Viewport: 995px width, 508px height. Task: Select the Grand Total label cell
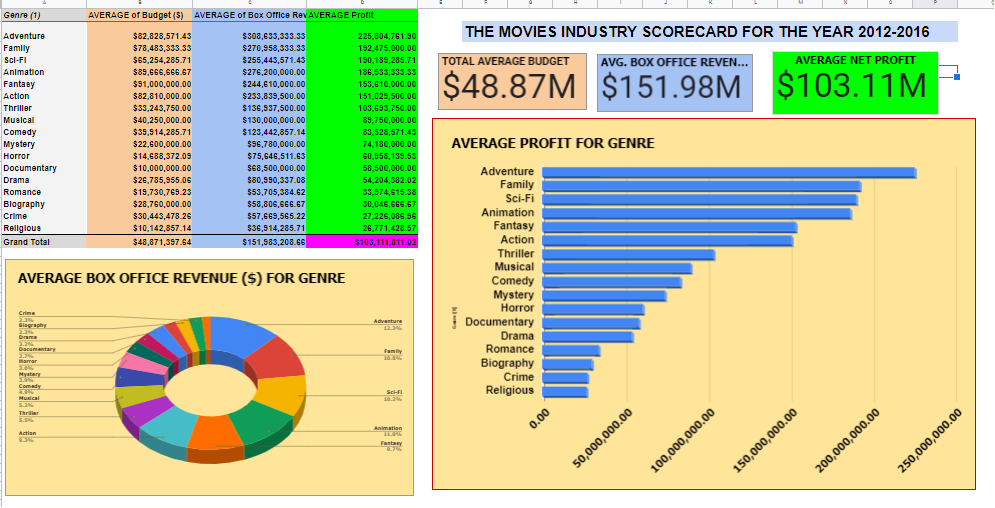coord(28,242)
